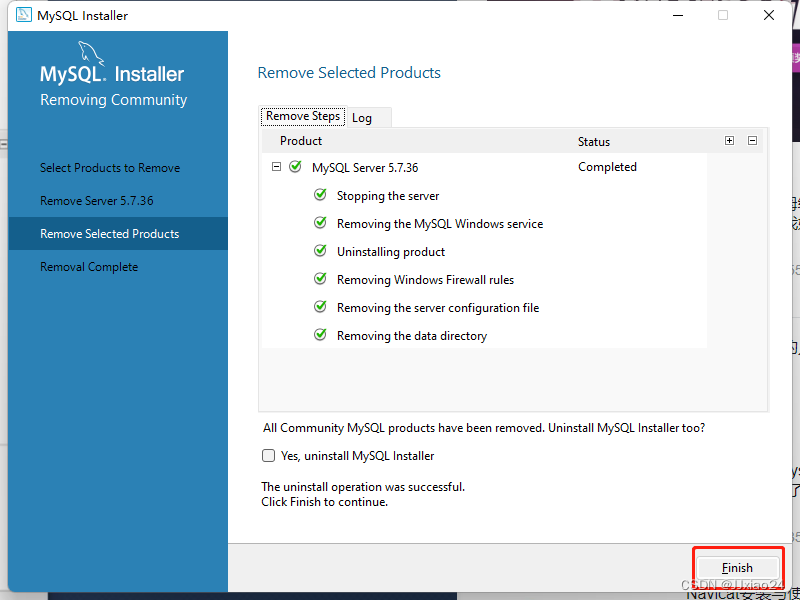
Task: Click the Finish button
Action: coord(737,567)
